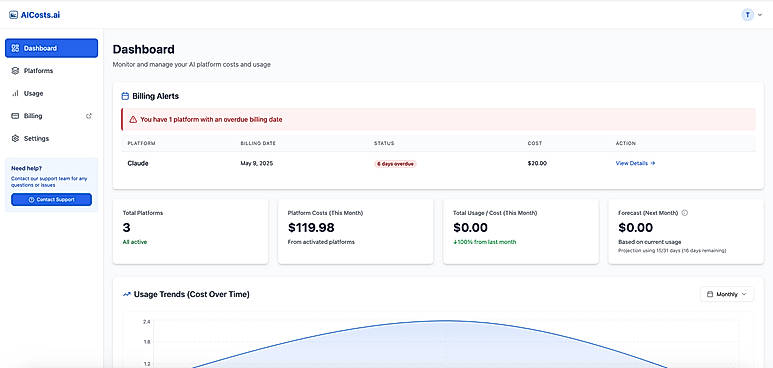Viewport: 773px width, 368px height.
Task: Open Settings from the sidebar
Action: point(52,139)
